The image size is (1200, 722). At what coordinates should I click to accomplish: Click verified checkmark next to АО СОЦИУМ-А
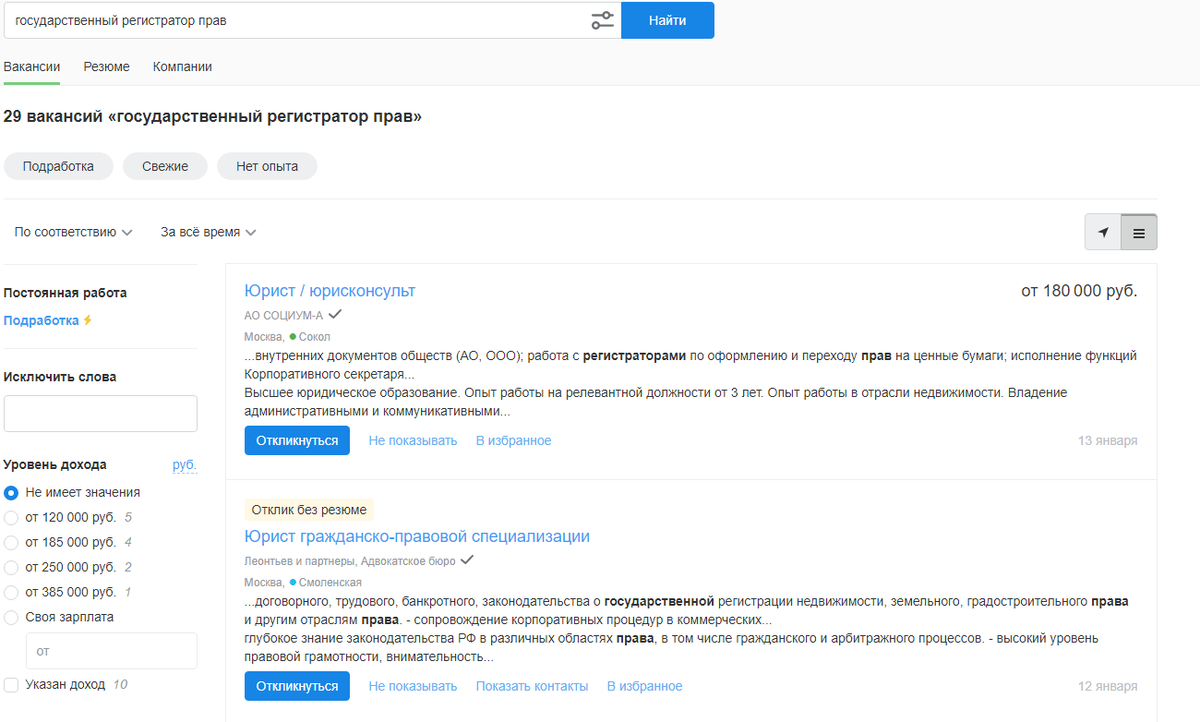tap(335, 314)
